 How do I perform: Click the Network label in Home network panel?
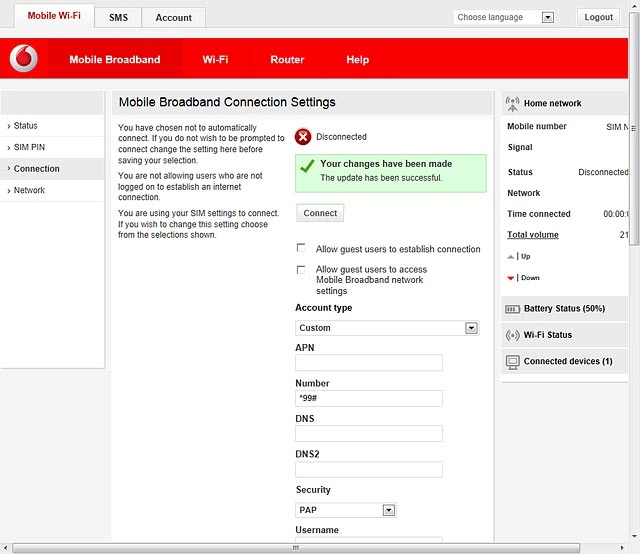coord(523,193)
